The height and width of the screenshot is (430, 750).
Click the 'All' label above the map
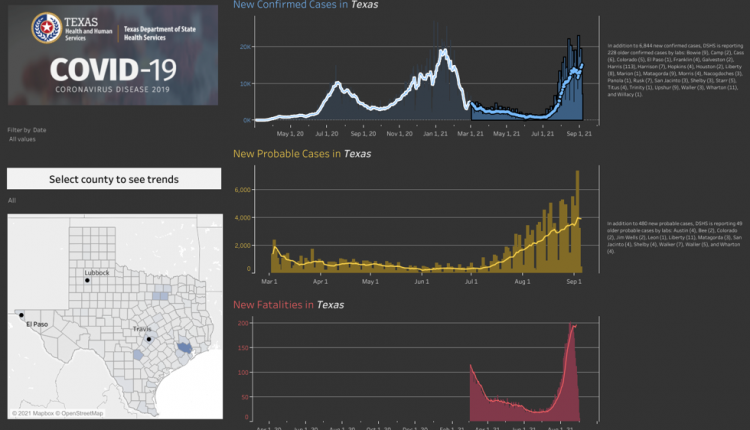12,201
